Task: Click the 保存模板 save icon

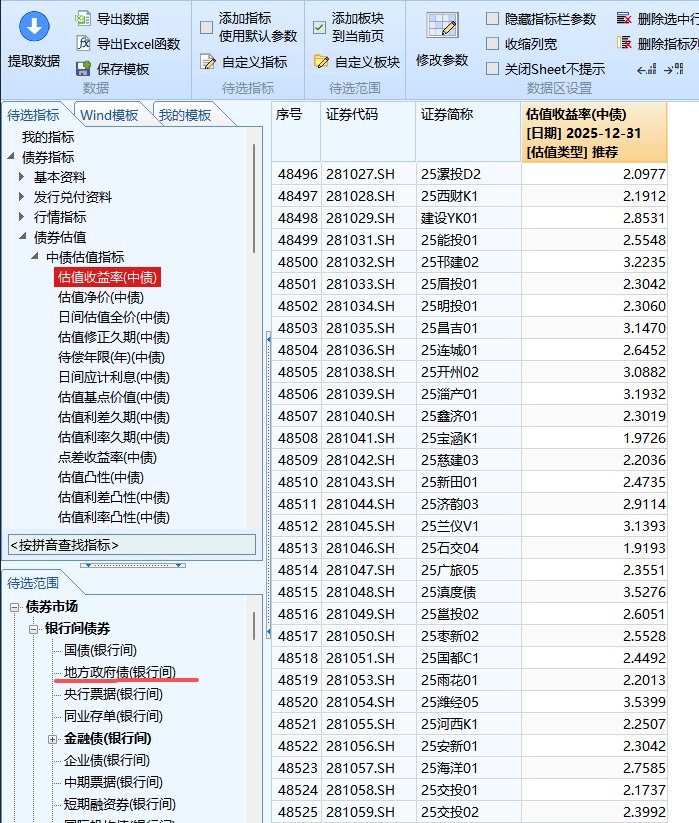Action: [85, 68]
